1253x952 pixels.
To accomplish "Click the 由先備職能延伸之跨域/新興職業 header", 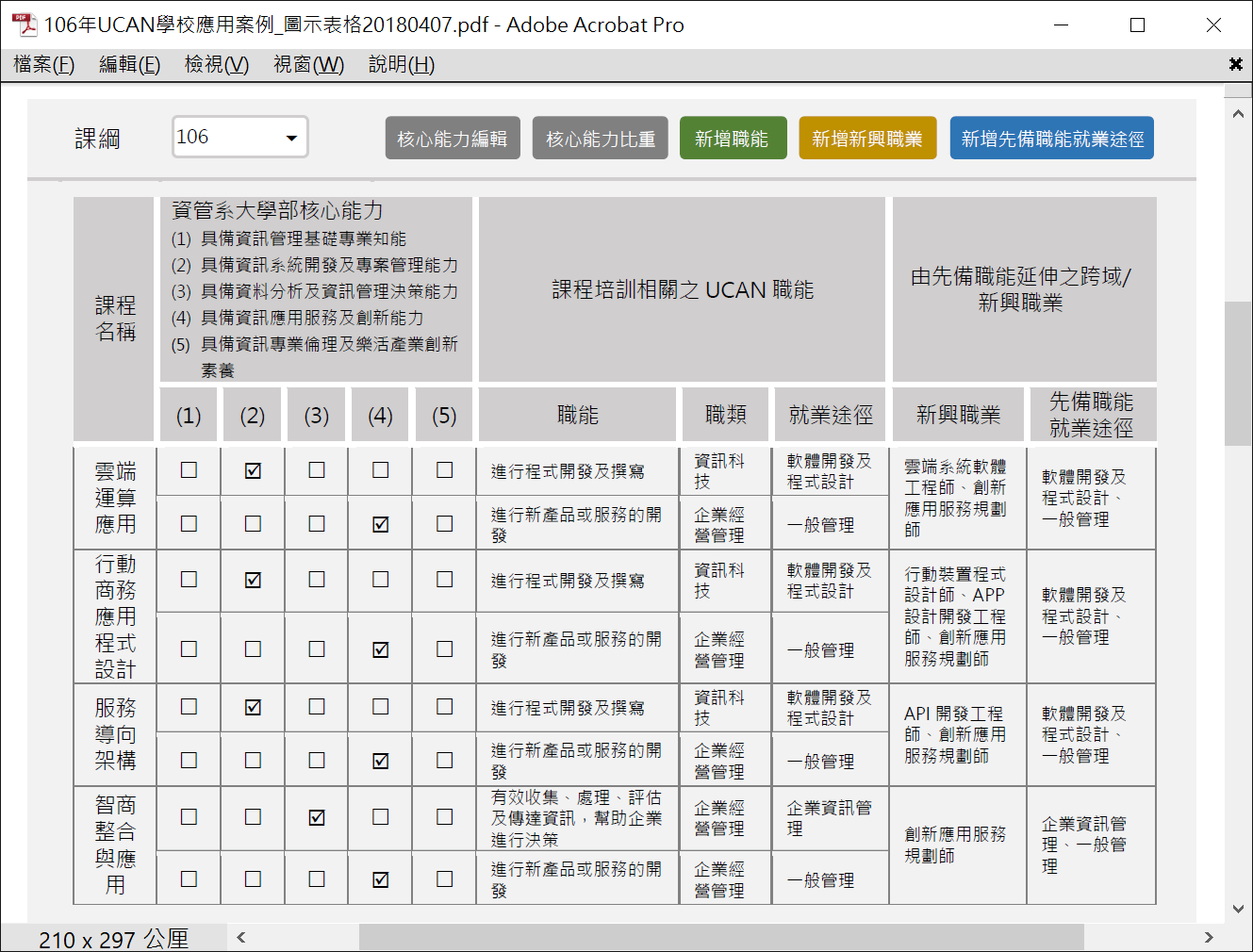I will click(1023, 289).
